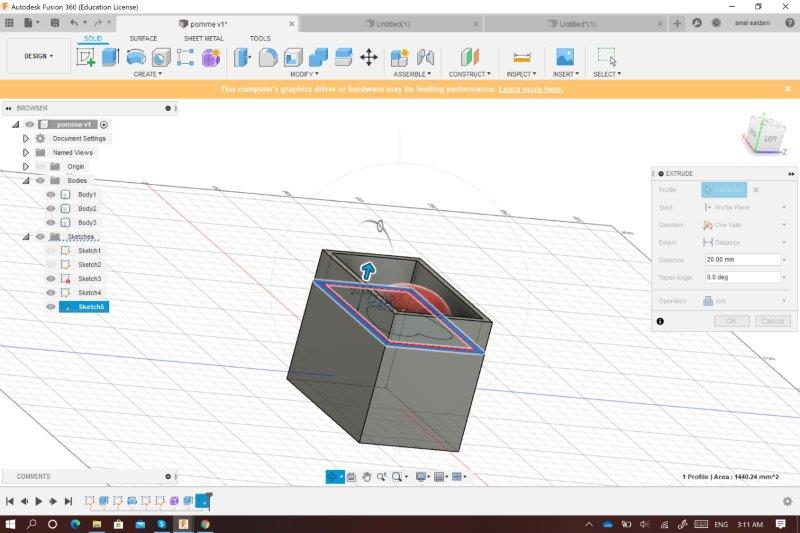Select the Press Pull tool
Screen dimensions: 800x533
click(x=242, y=57)
